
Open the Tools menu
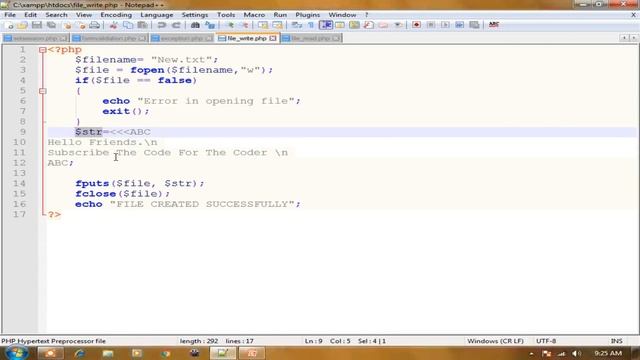[226, 15]
